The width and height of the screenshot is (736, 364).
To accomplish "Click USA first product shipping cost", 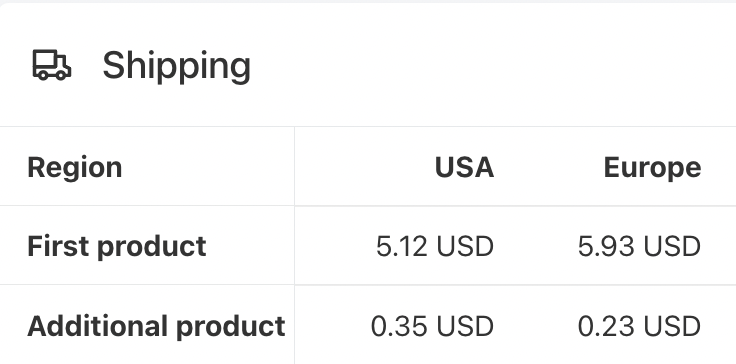I will tap(435, 246).
